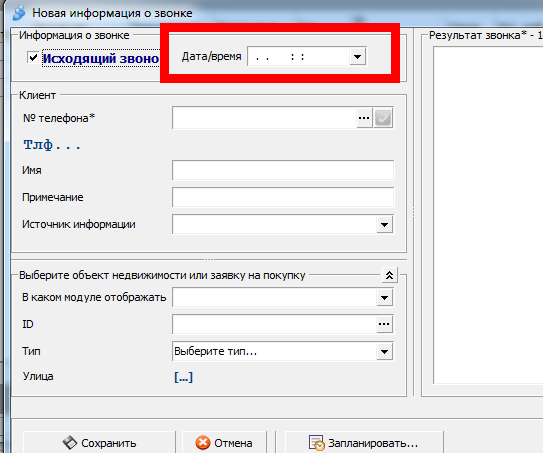Click the Улица [...] link

pos(183,377)
